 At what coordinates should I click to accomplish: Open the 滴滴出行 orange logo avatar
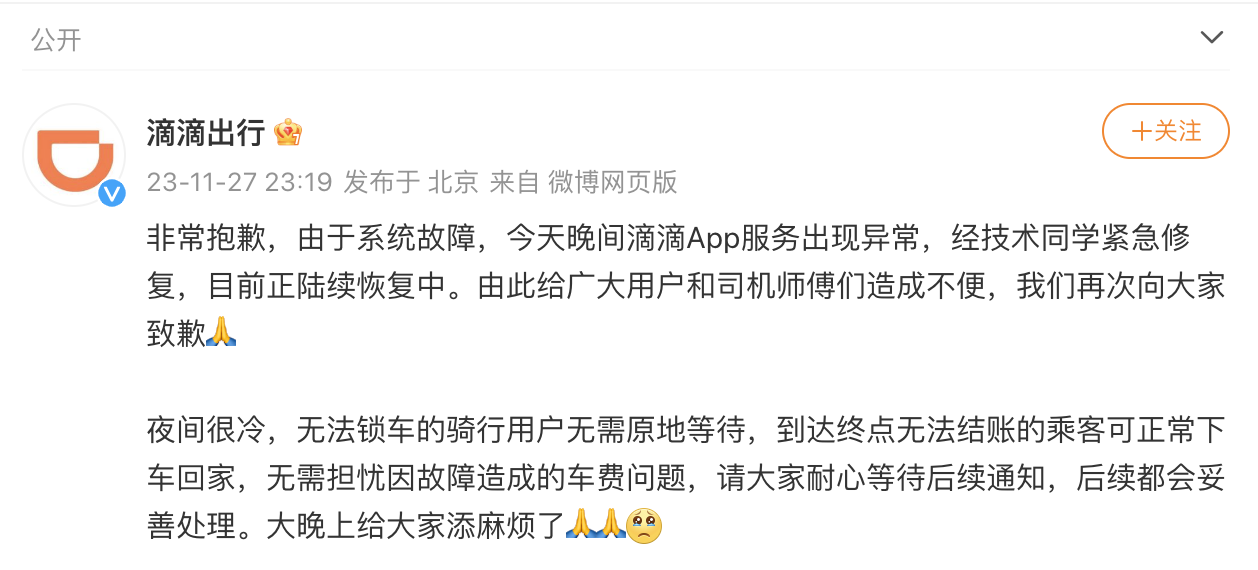tap(75, 155)
